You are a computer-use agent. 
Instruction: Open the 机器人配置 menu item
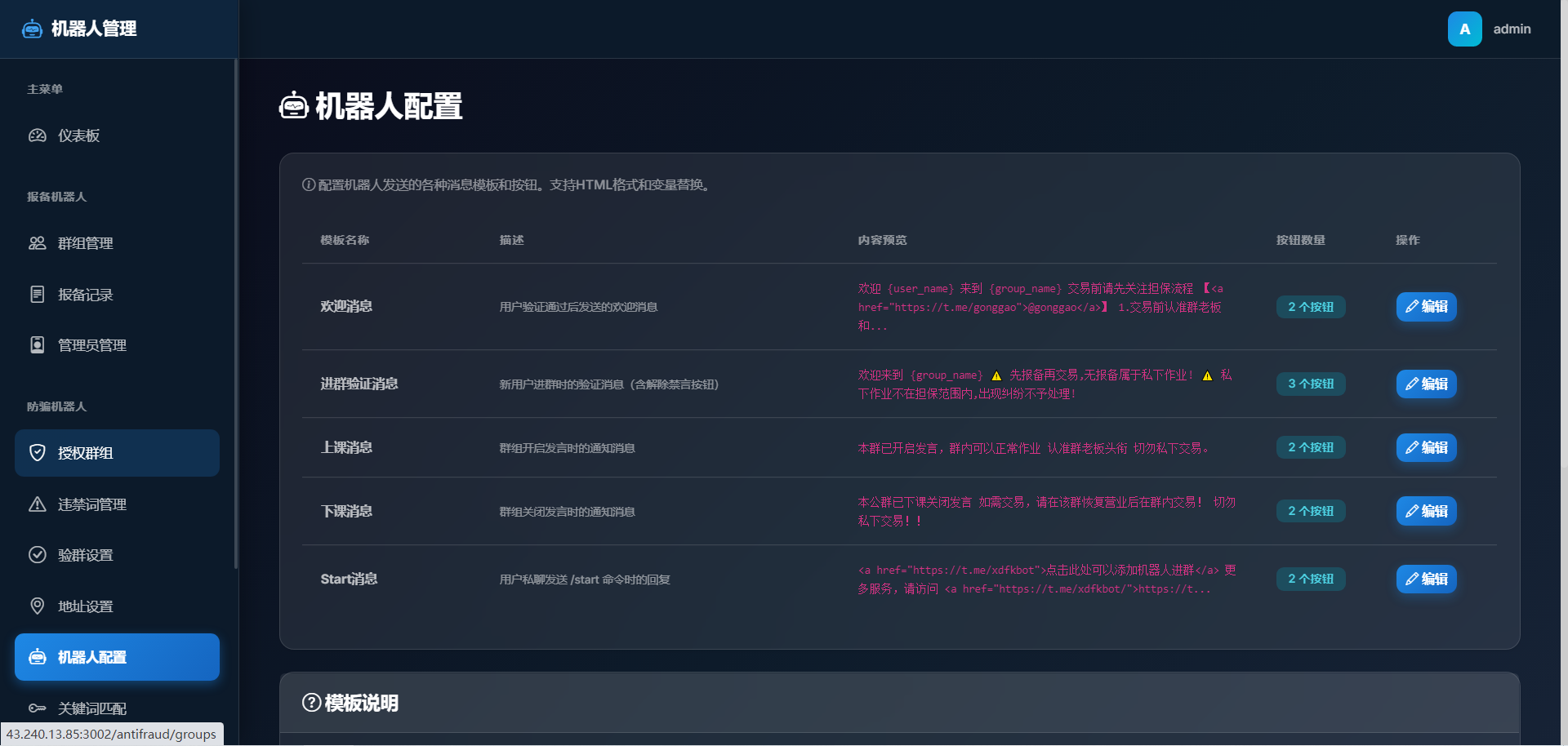coord(117,657)
